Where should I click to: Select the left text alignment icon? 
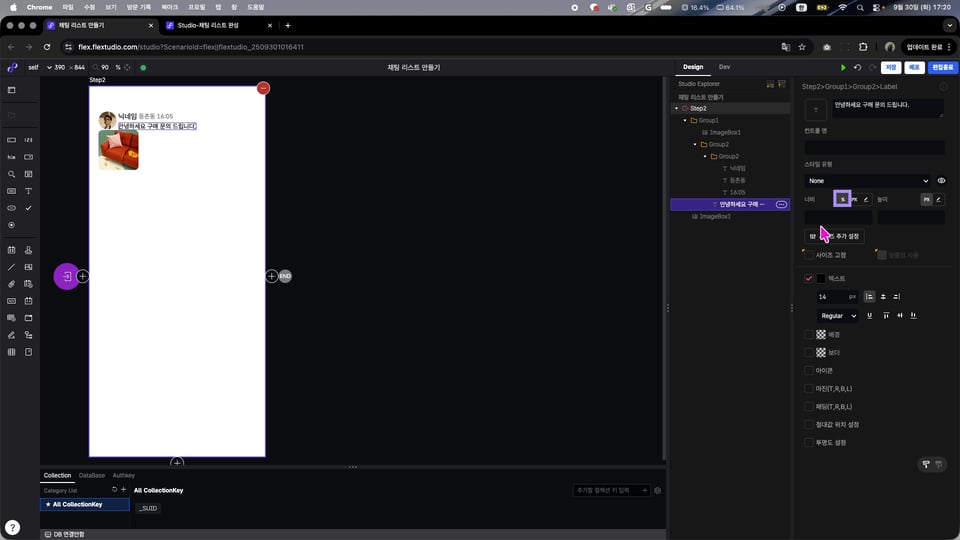point(869,297)
